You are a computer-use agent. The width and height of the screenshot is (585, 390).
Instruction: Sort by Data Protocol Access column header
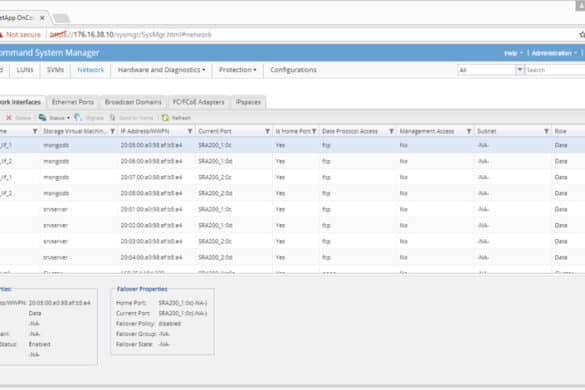350,131
